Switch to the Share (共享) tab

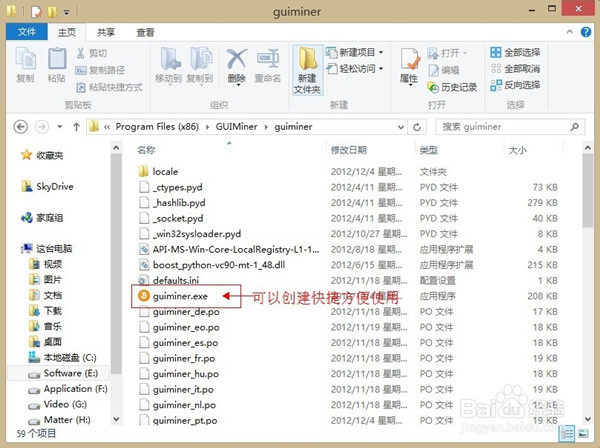(x=106, y=32)
